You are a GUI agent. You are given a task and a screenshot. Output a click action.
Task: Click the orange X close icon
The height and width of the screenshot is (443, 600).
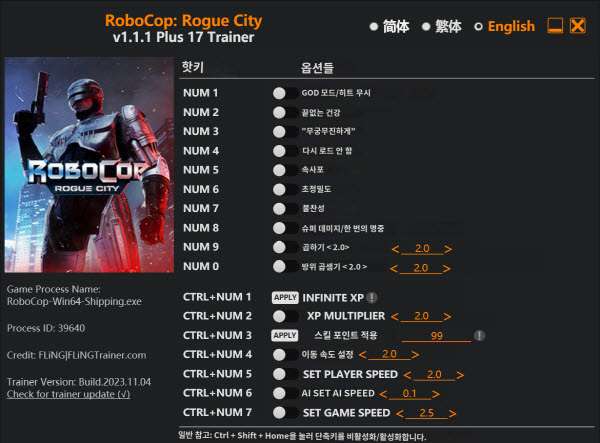[x=578, y=26]
